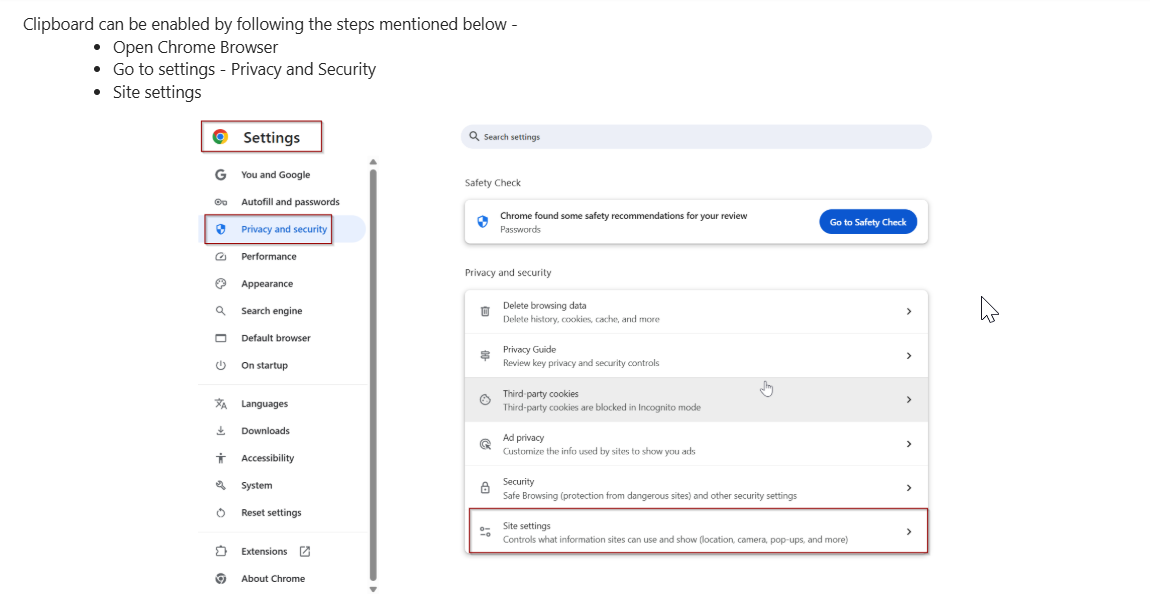Click the Chrome logo beside Settings
Image resolution: width=1150 pixels, height=605 pixels.
(x=220, y=136)
